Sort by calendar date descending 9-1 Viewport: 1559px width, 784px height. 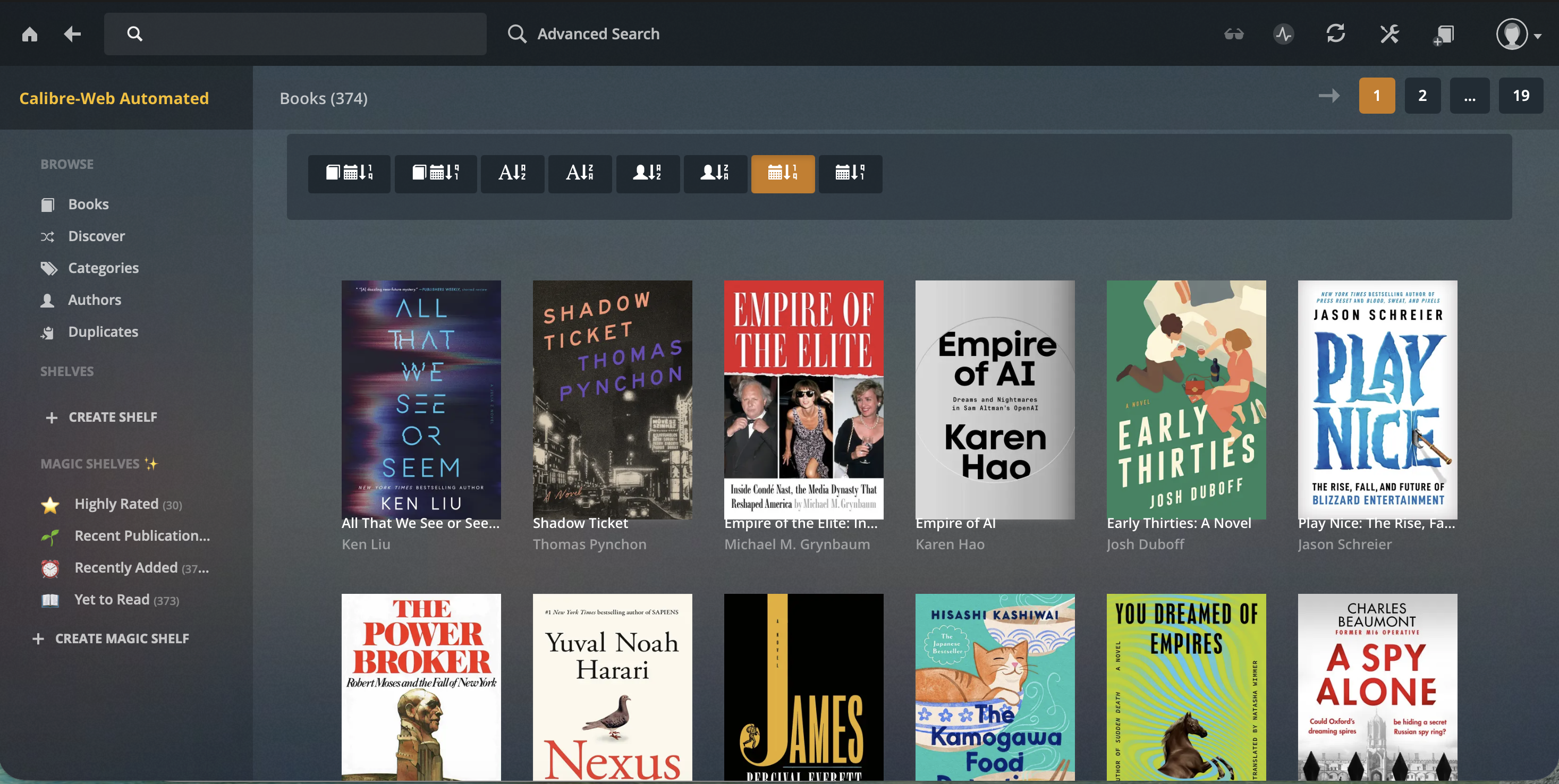click(x=850, y=174)
